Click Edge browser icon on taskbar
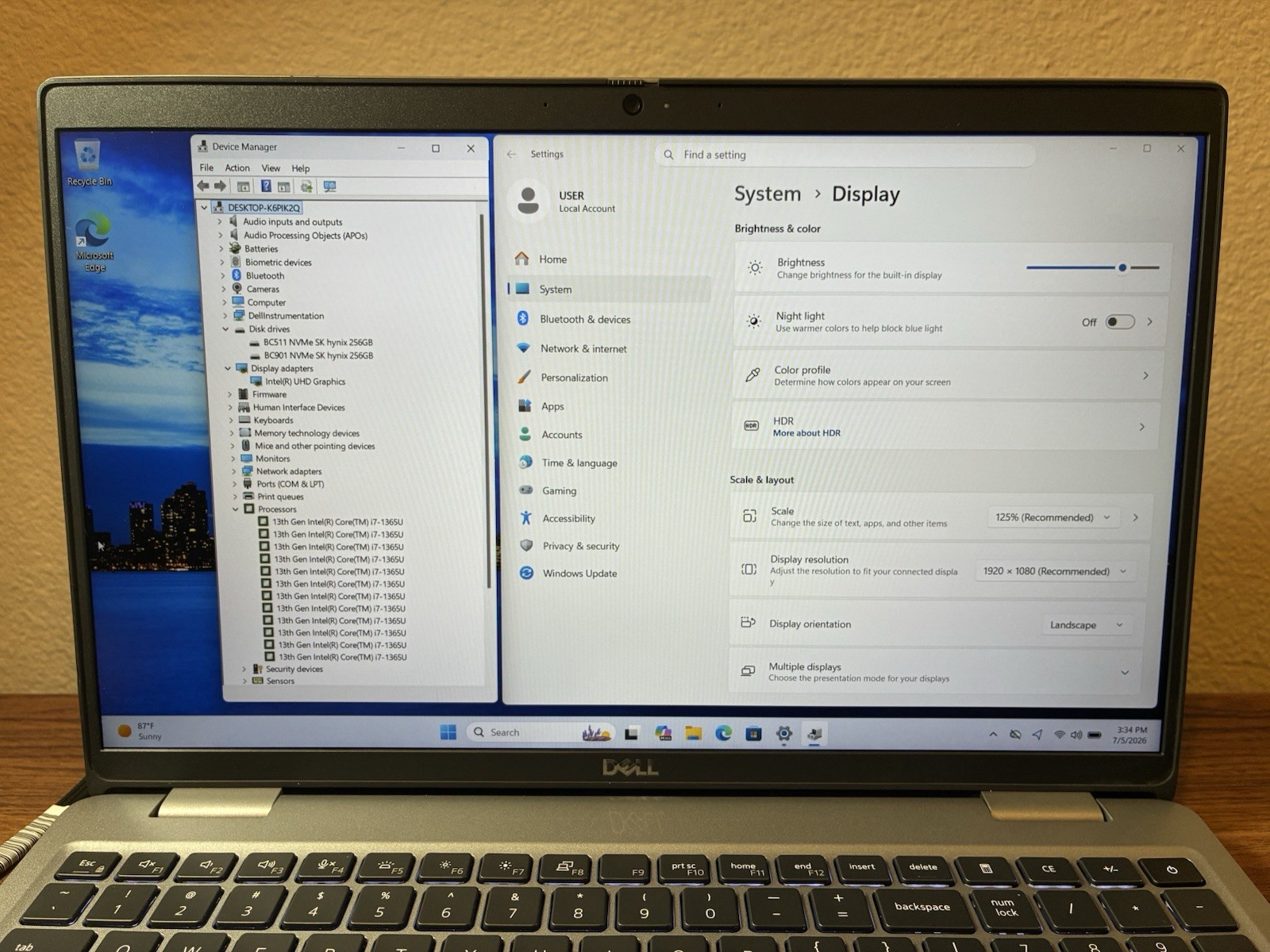 click(723, 733)
